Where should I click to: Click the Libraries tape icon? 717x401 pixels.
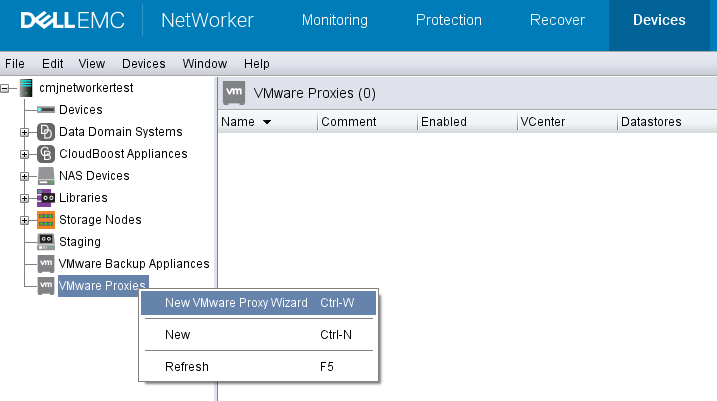(46, 198)
